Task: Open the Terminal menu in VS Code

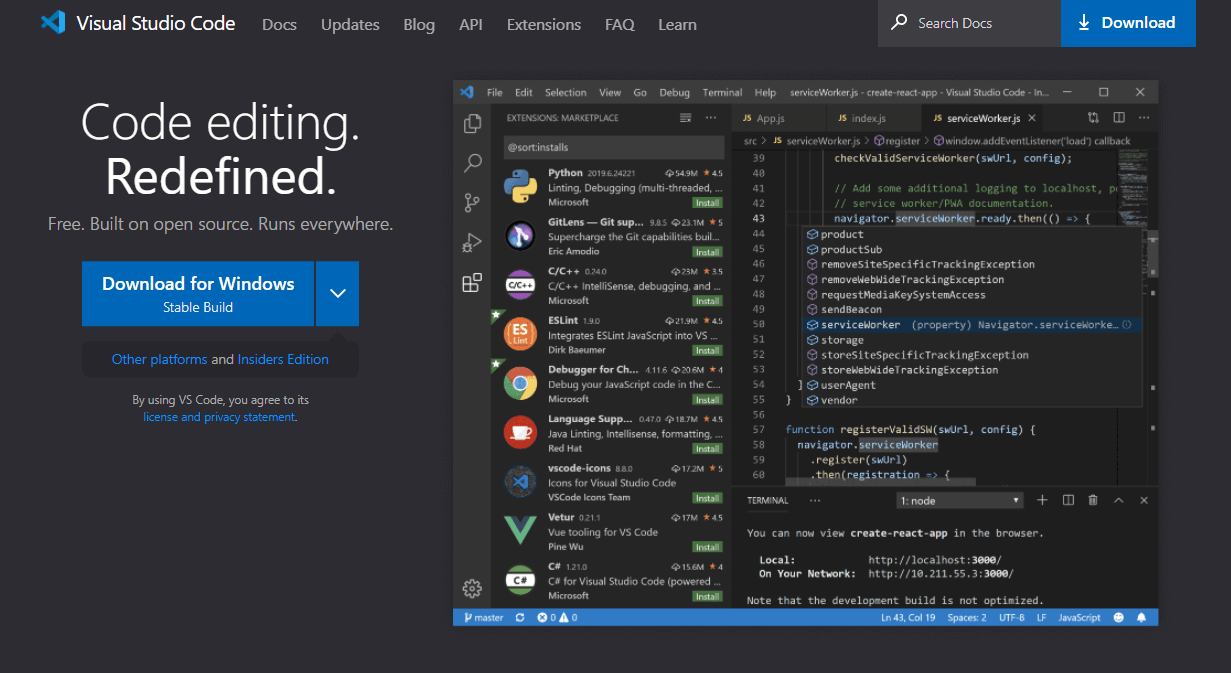Action: [x=722, y=92]
